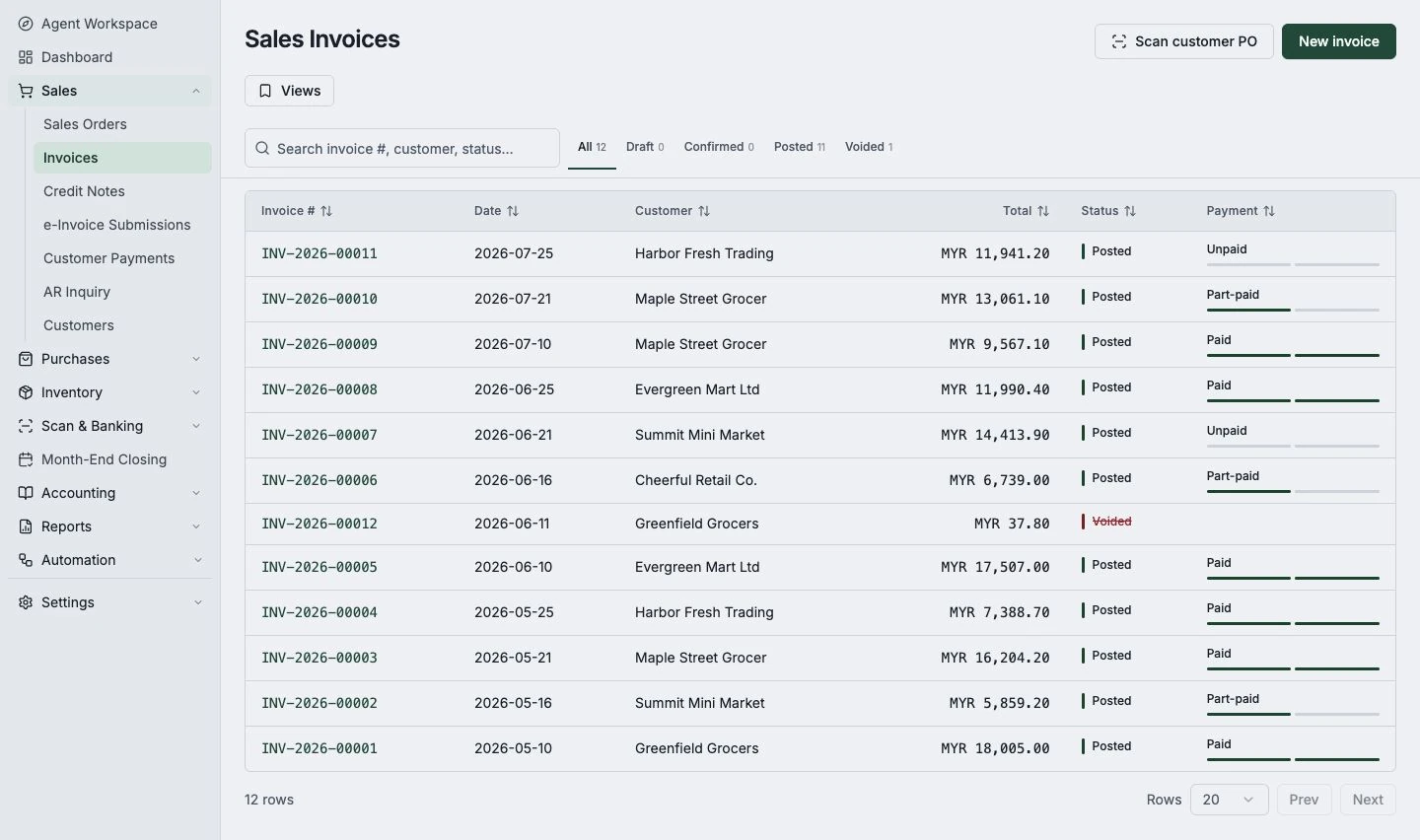This screenshot has width=1420, height=840.
Task: Click the Month-End Closing calendar icon
Action: [26, 459]
